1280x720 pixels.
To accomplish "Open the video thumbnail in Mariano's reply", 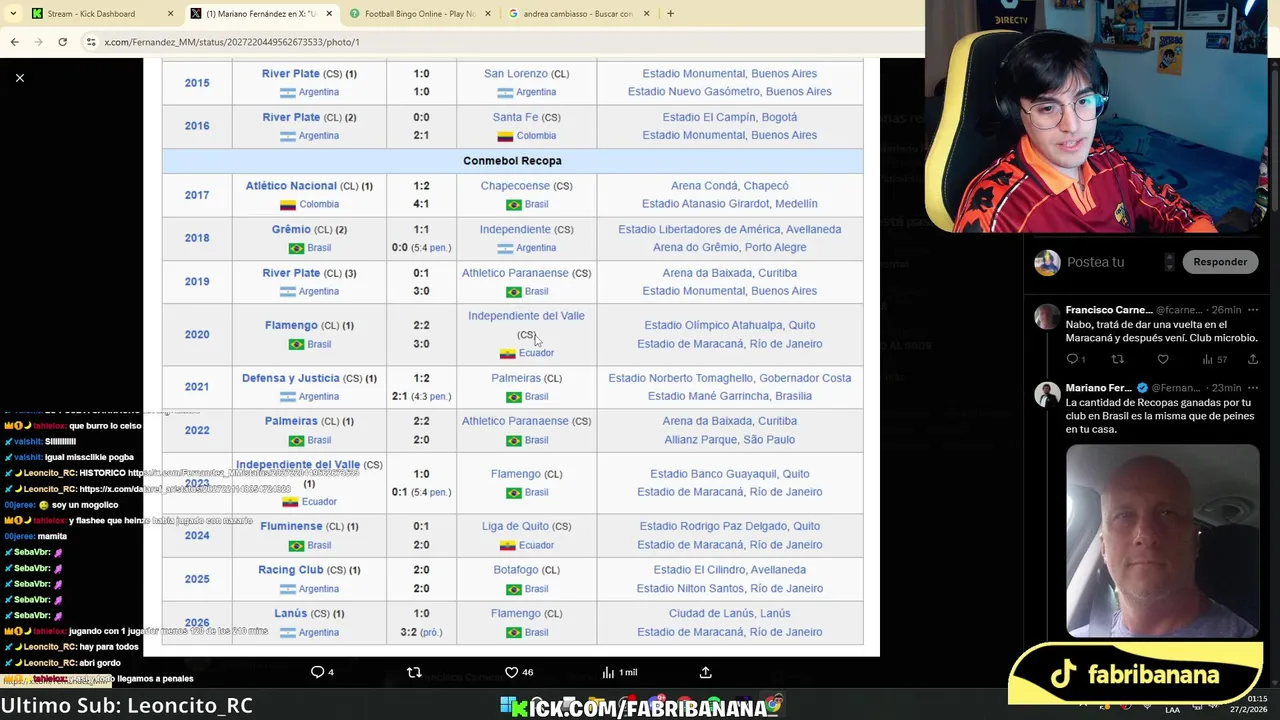I will [1162, 541].
